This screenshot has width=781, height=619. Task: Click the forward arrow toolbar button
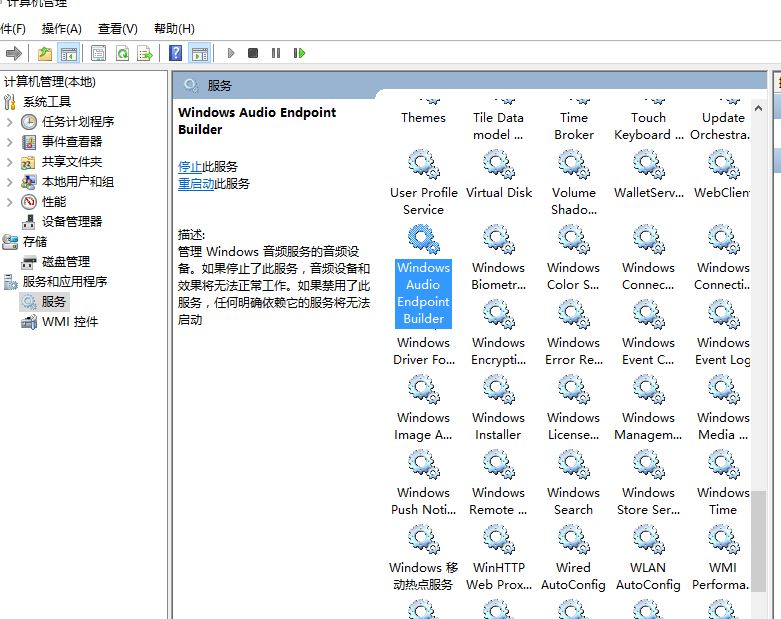click(13, 53)
